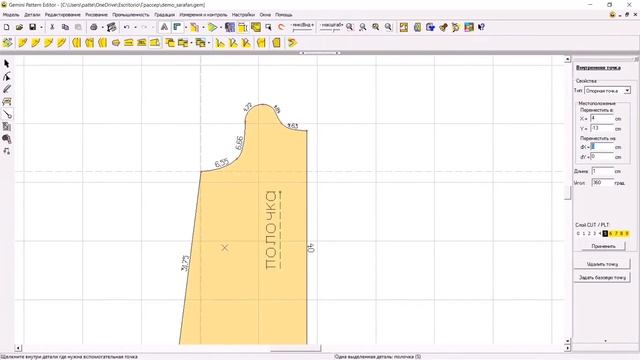Image resolution: width=640 pixels, height=360 pixels.
Task: Open the Помощь menu
Action: 283,15
